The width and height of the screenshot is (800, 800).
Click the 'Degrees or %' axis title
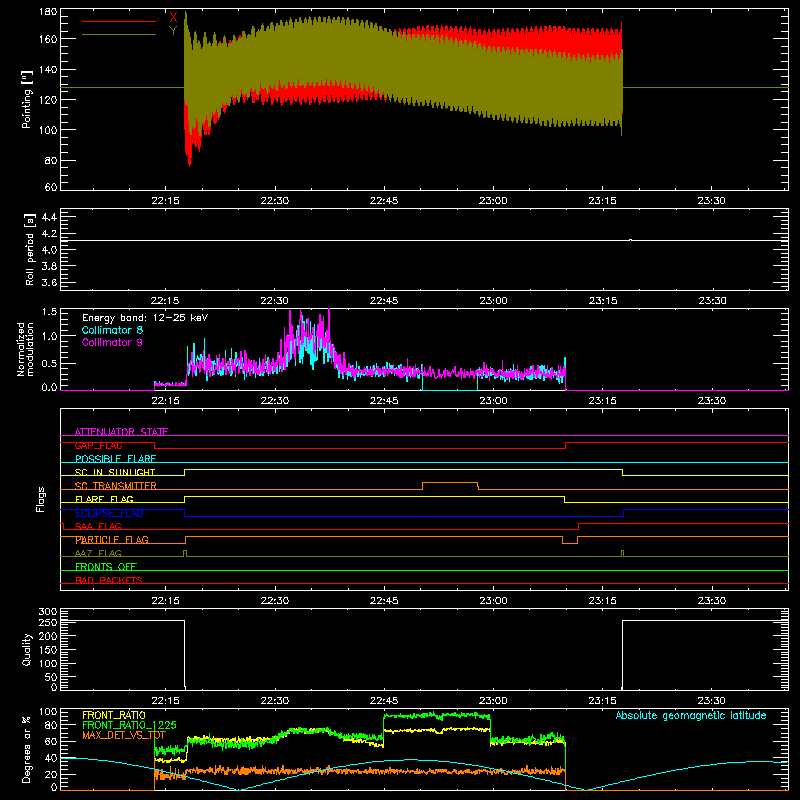(x=27, y=749)
